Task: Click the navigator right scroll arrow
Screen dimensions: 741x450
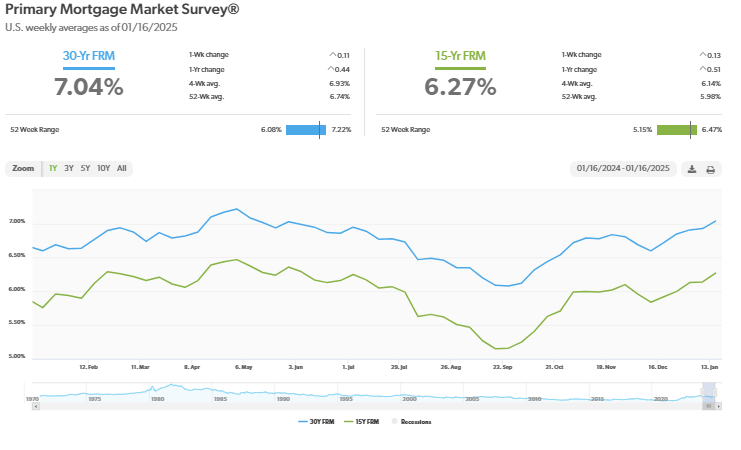Action: 718,407
